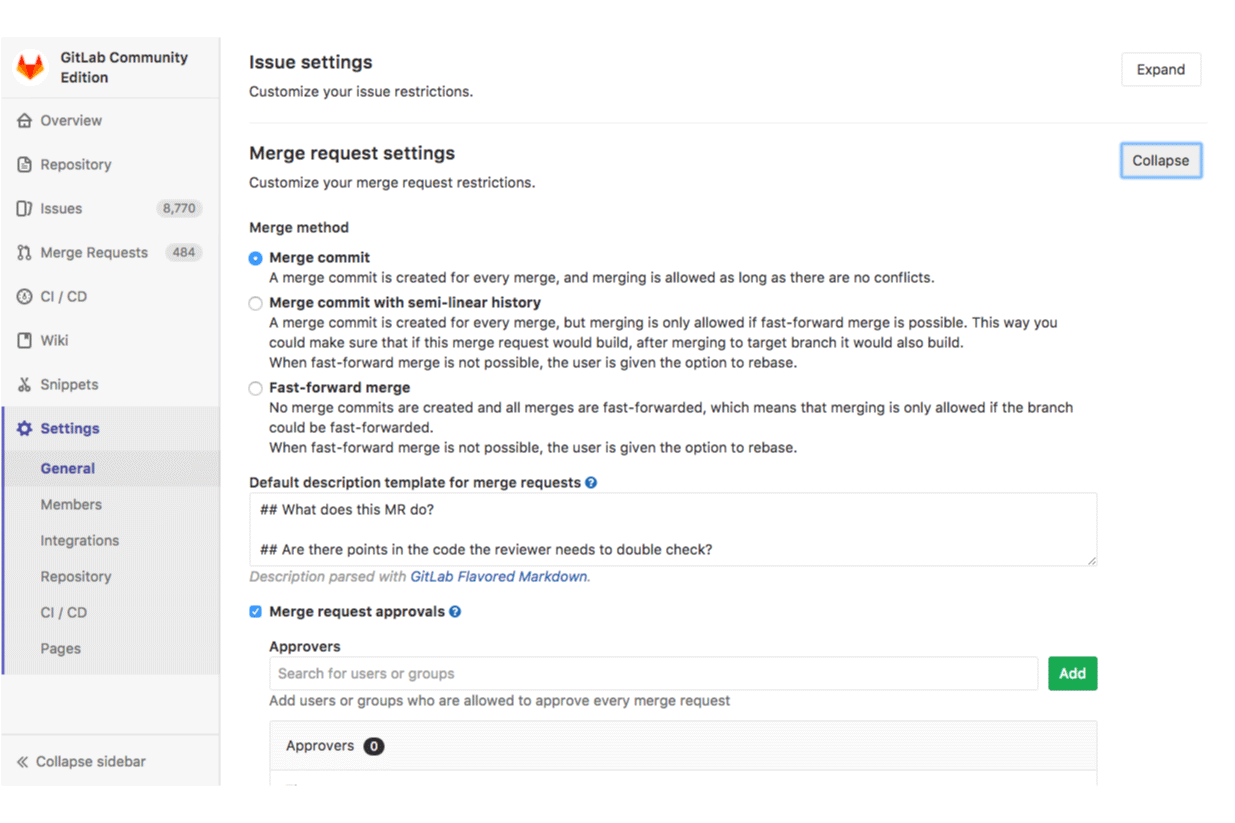Uncheck the Merge request approvals checkbox
Screen dimensions: 1235x823
[x=255, y=611]
